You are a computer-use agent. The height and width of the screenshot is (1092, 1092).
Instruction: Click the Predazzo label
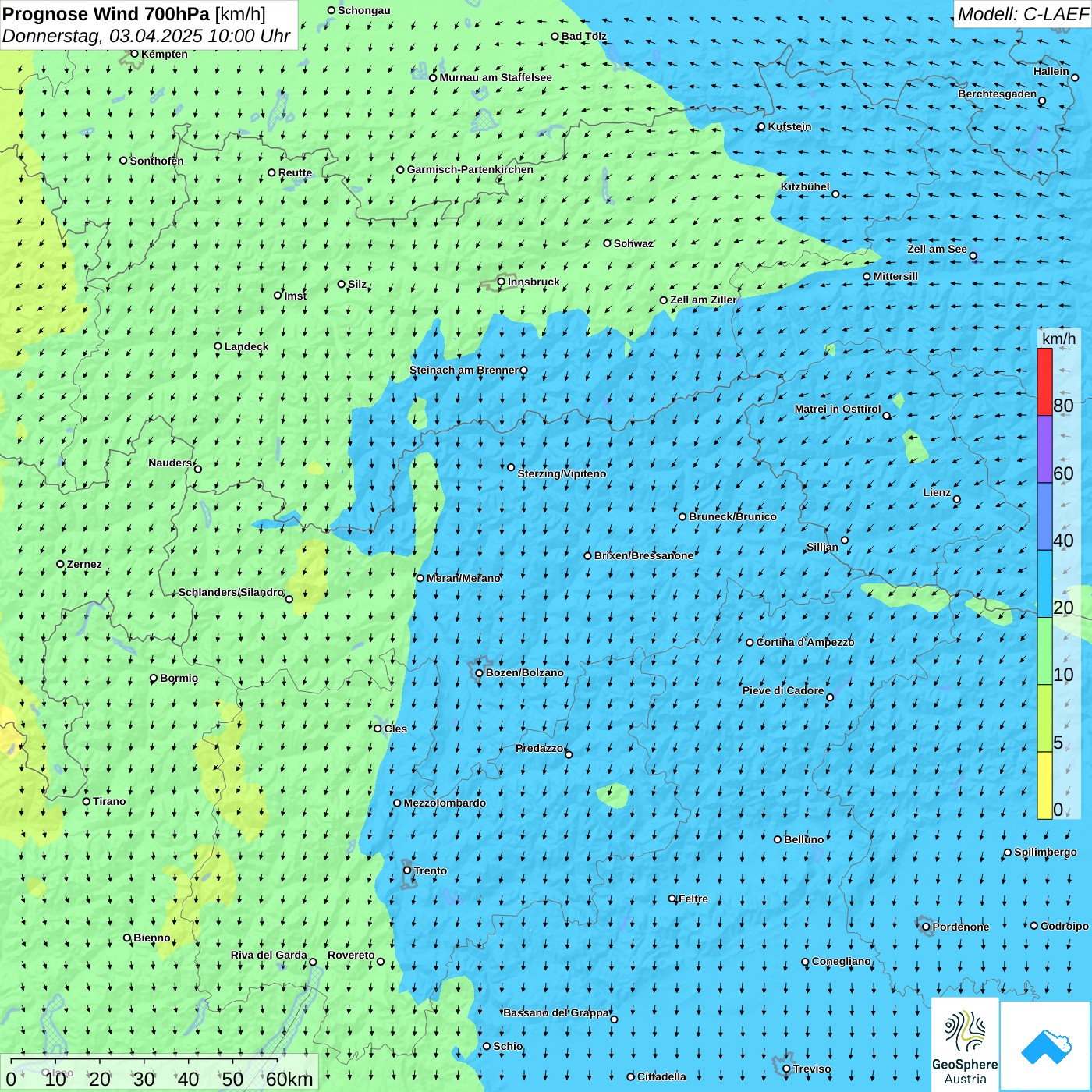click(539, 748)
